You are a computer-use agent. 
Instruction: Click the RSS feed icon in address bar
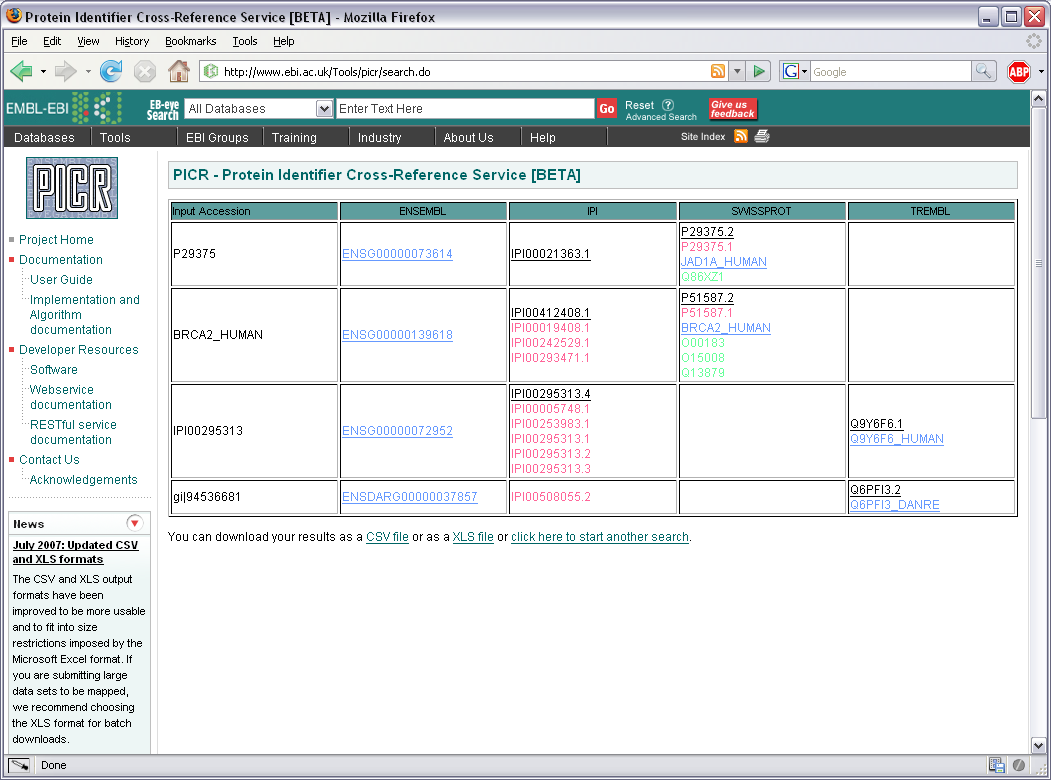coord(718,71)
